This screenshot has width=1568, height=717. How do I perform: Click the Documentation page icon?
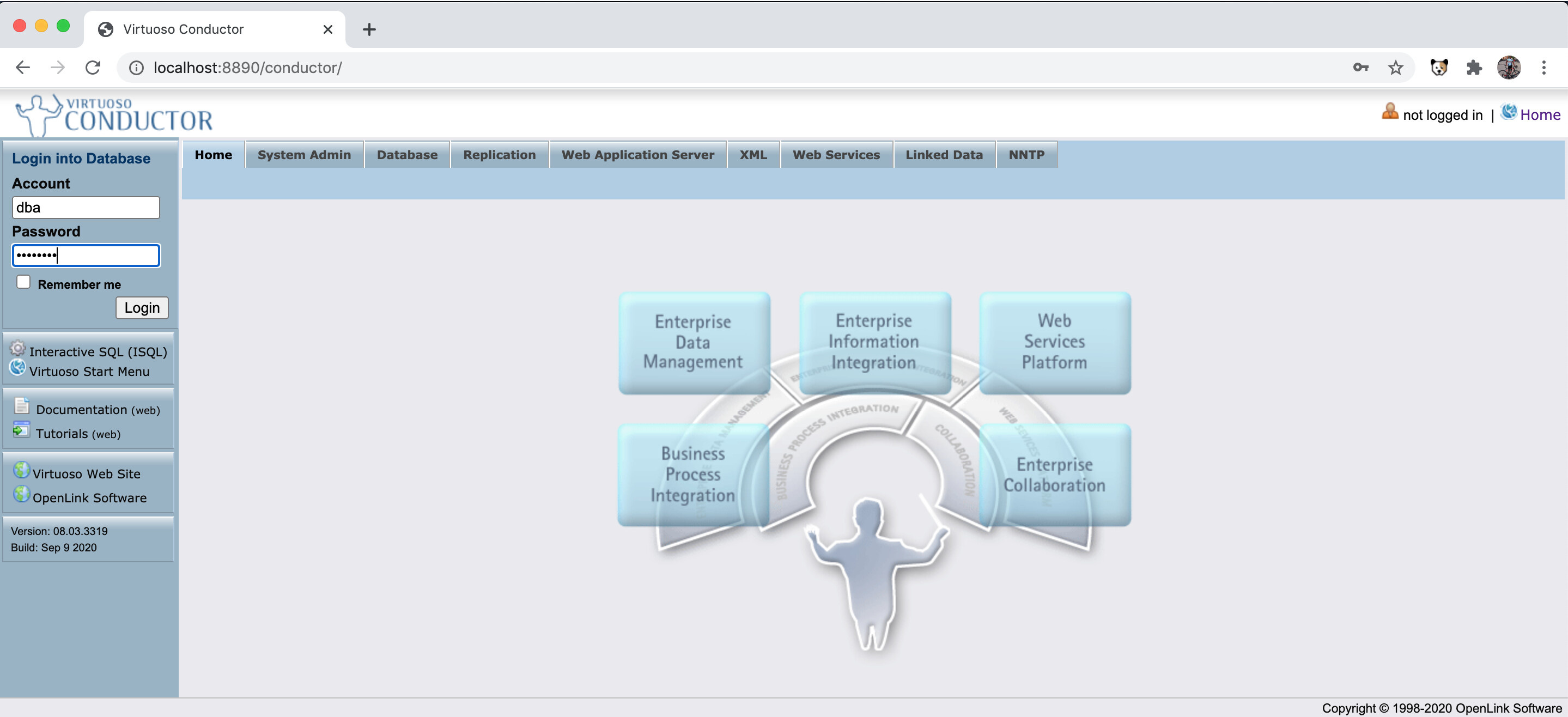click(22, 406)
